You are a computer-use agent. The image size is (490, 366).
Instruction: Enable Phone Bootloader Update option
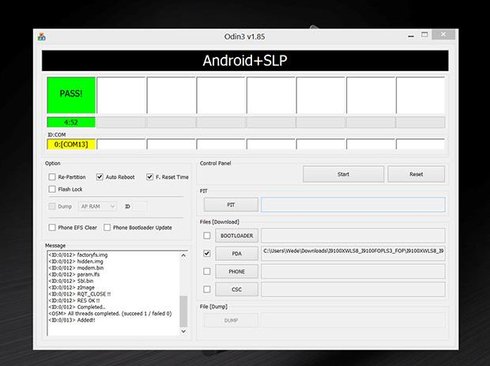tap(107, 227)
